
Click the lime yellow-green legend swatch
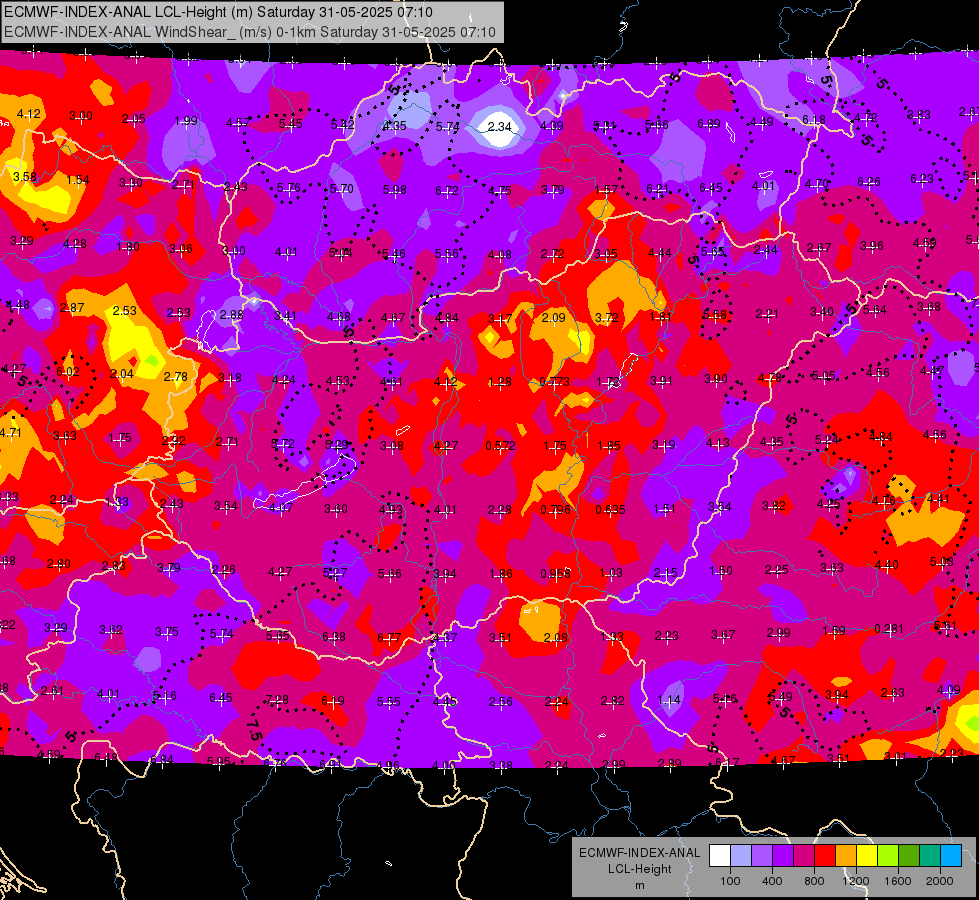point(888,856)
